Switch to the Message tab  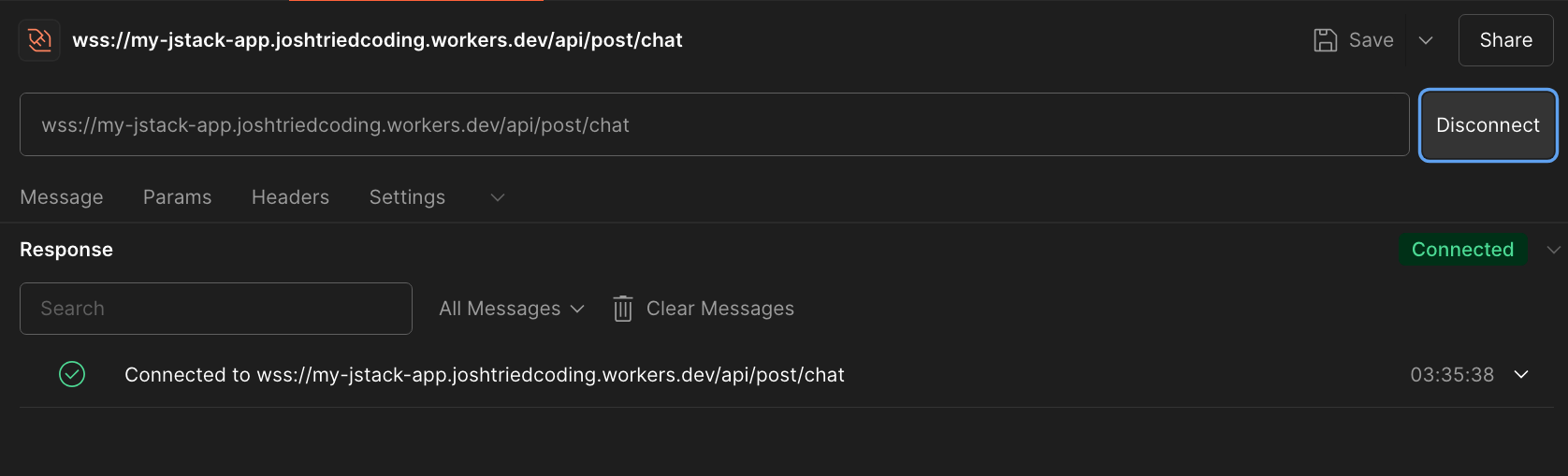pos(62,197)
